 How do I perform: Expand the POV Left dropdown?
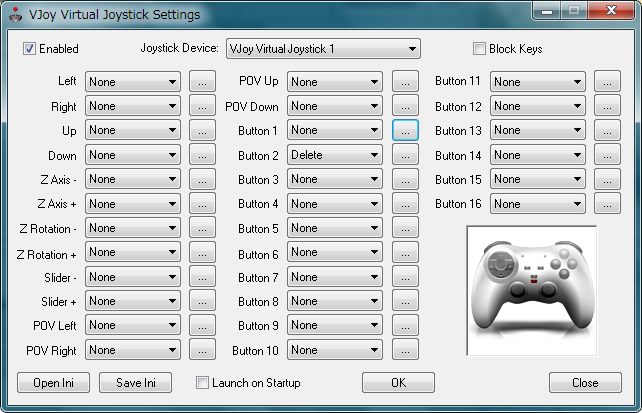tap(133, 325)
